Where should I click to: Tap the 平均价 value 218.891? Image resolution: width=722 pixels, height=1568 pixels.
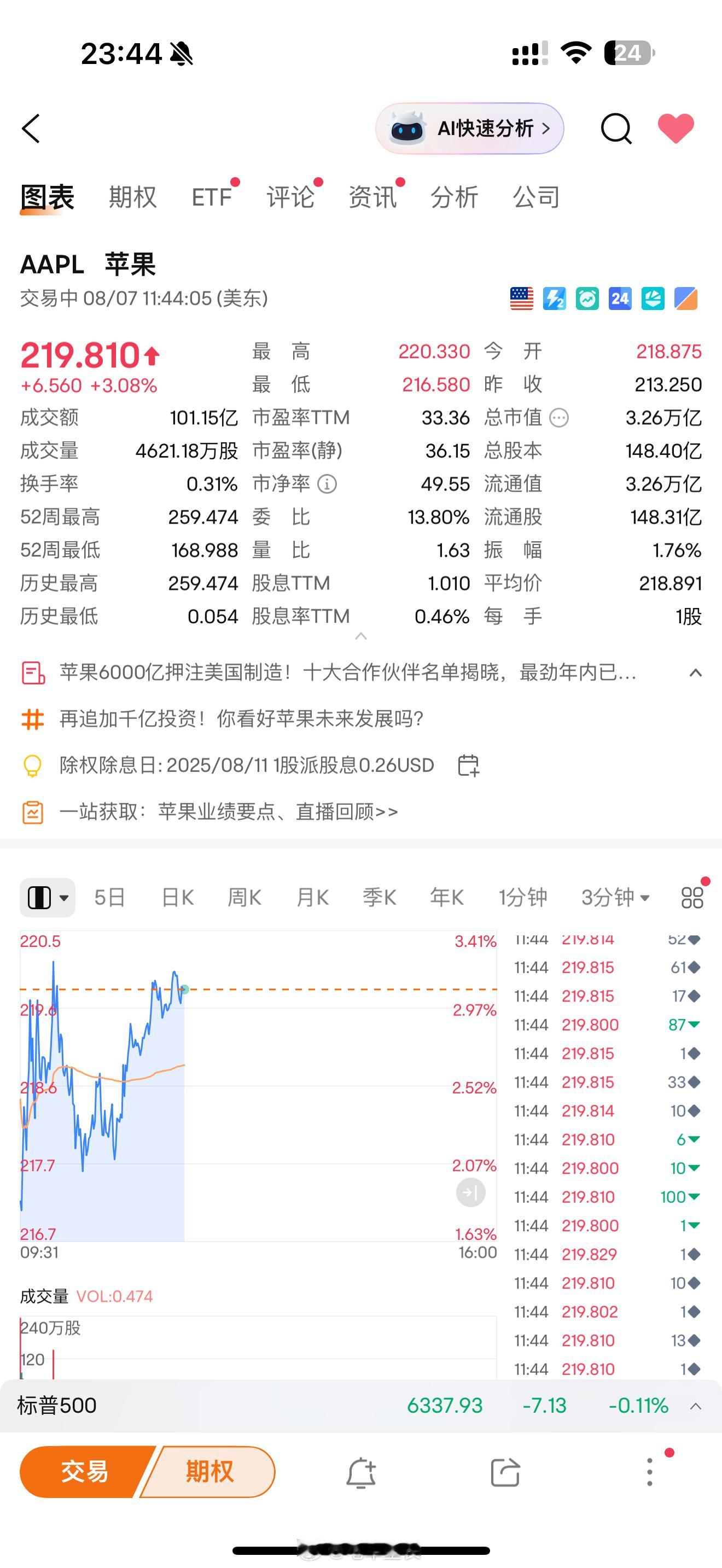tap(670, 583)
